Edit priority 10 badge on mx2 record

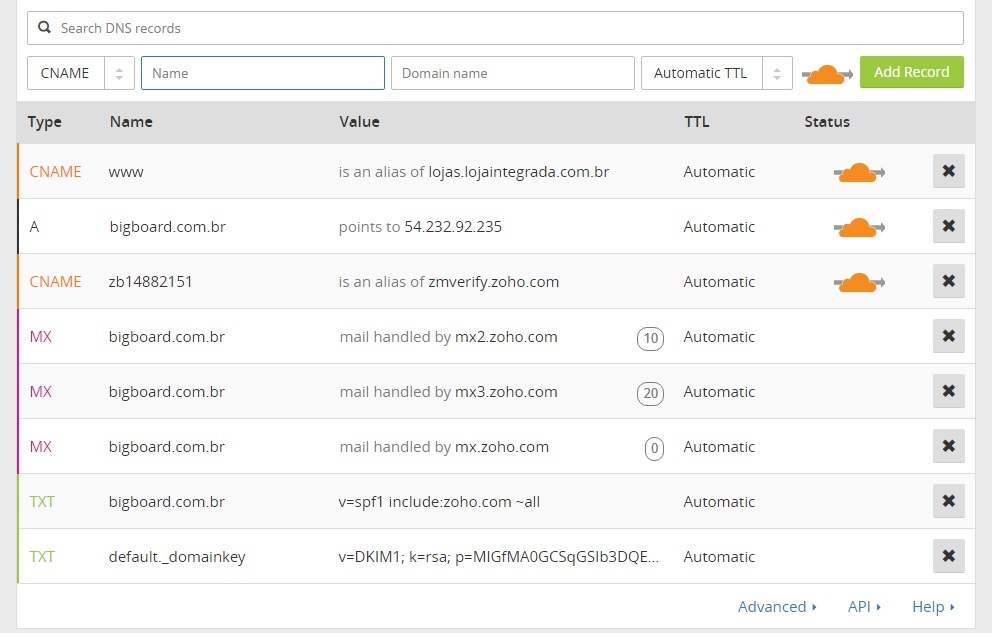click(x=651, y=338)
